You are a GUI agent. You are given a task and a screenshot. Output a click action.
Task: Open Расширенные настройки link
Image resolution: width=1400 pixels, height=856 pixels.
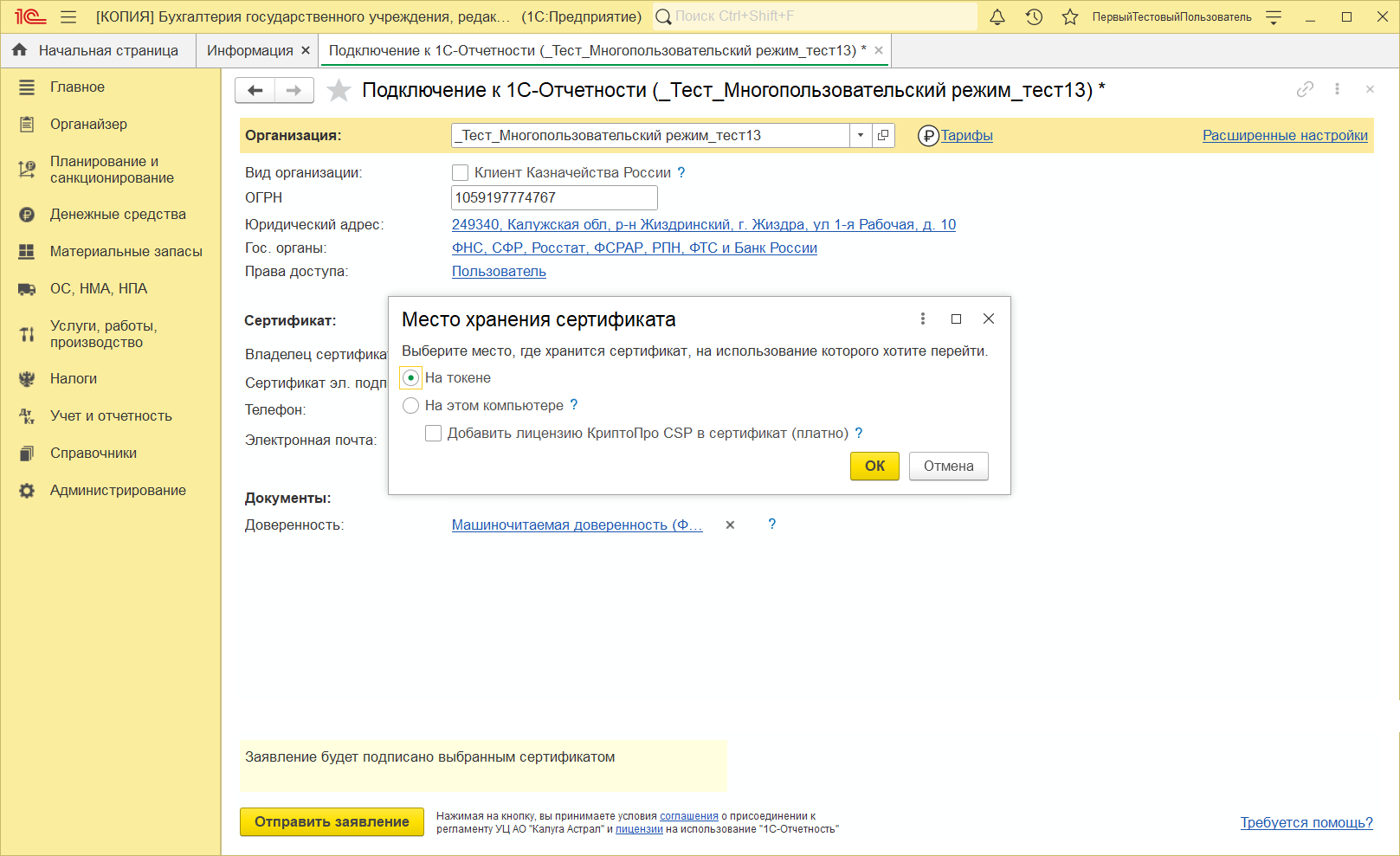[x=1285, y=136]
